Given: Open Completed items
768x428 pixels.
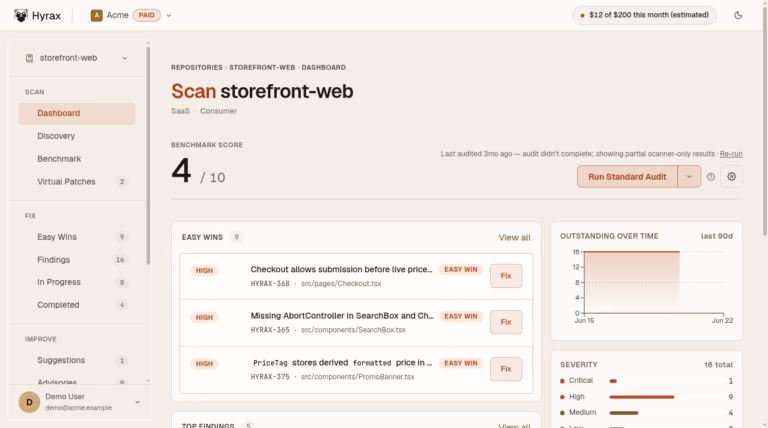Looking at the screenshot, I should coord(77,305).
